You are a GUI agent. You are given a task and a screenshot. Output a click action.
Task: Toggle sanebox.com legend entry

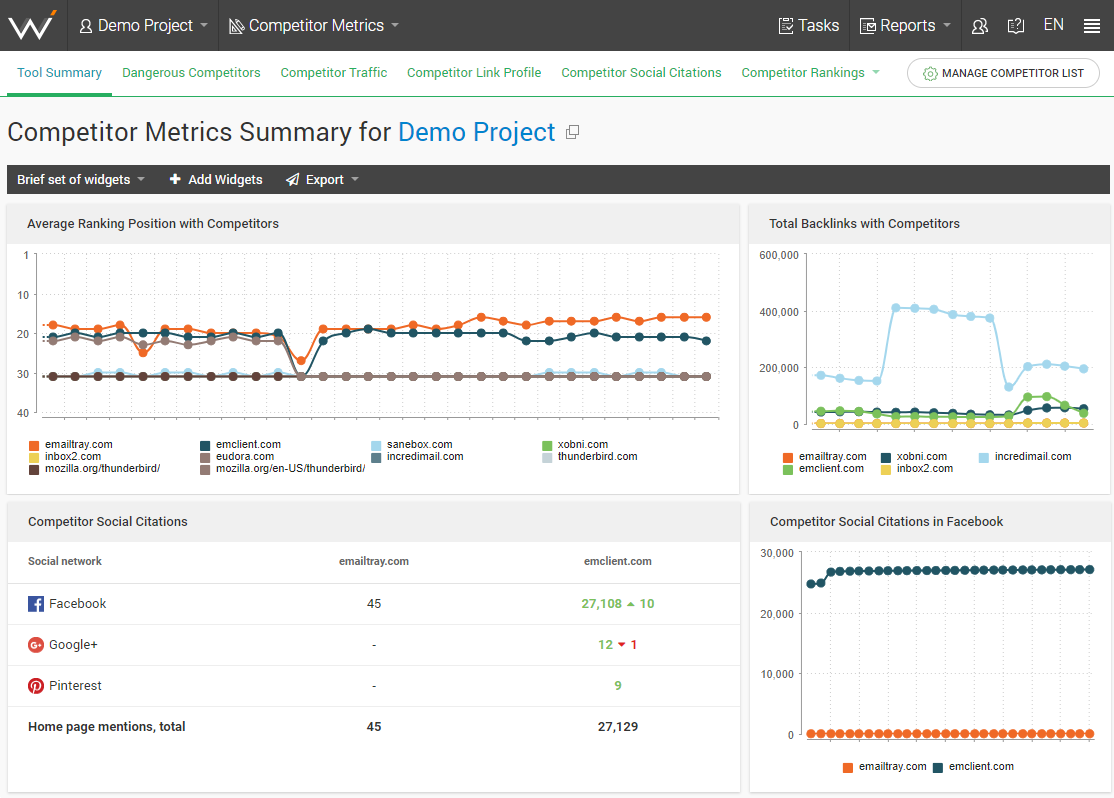pyautogui.click(x=412, y=445)
